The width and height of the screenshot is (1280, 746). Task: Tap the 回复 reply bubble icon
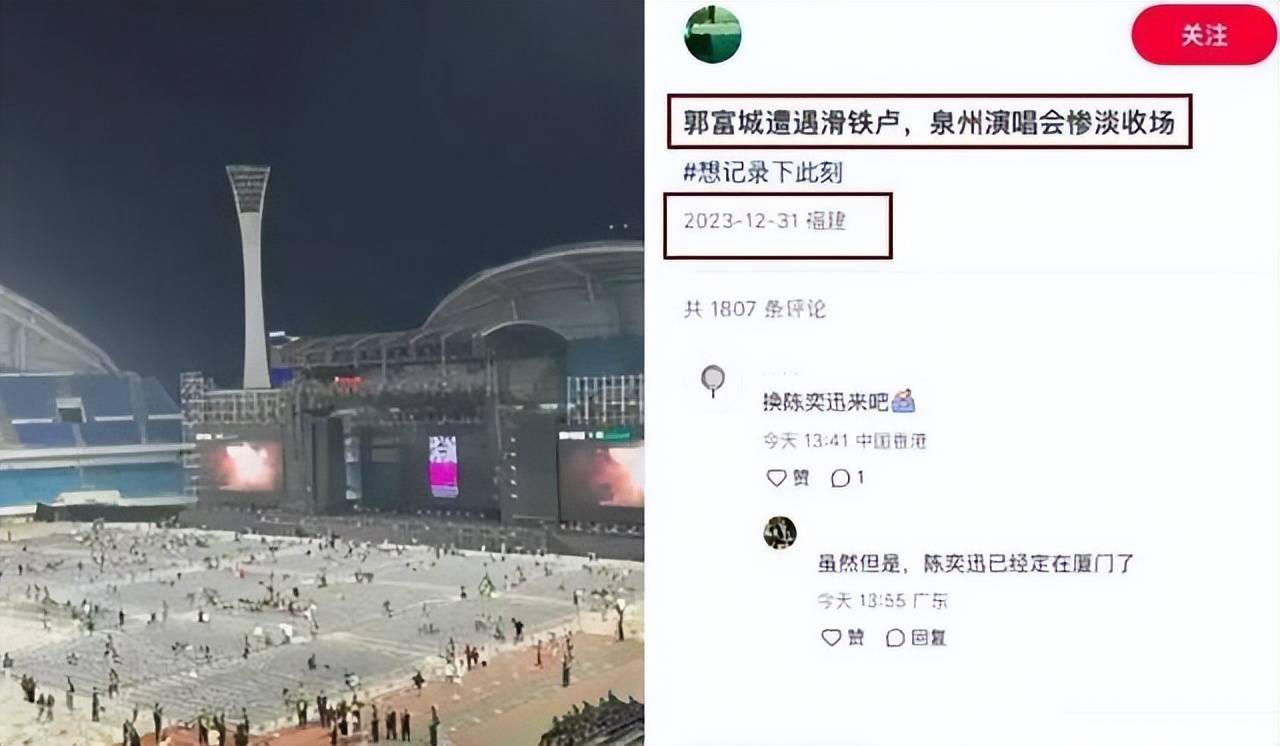[895, 637]
